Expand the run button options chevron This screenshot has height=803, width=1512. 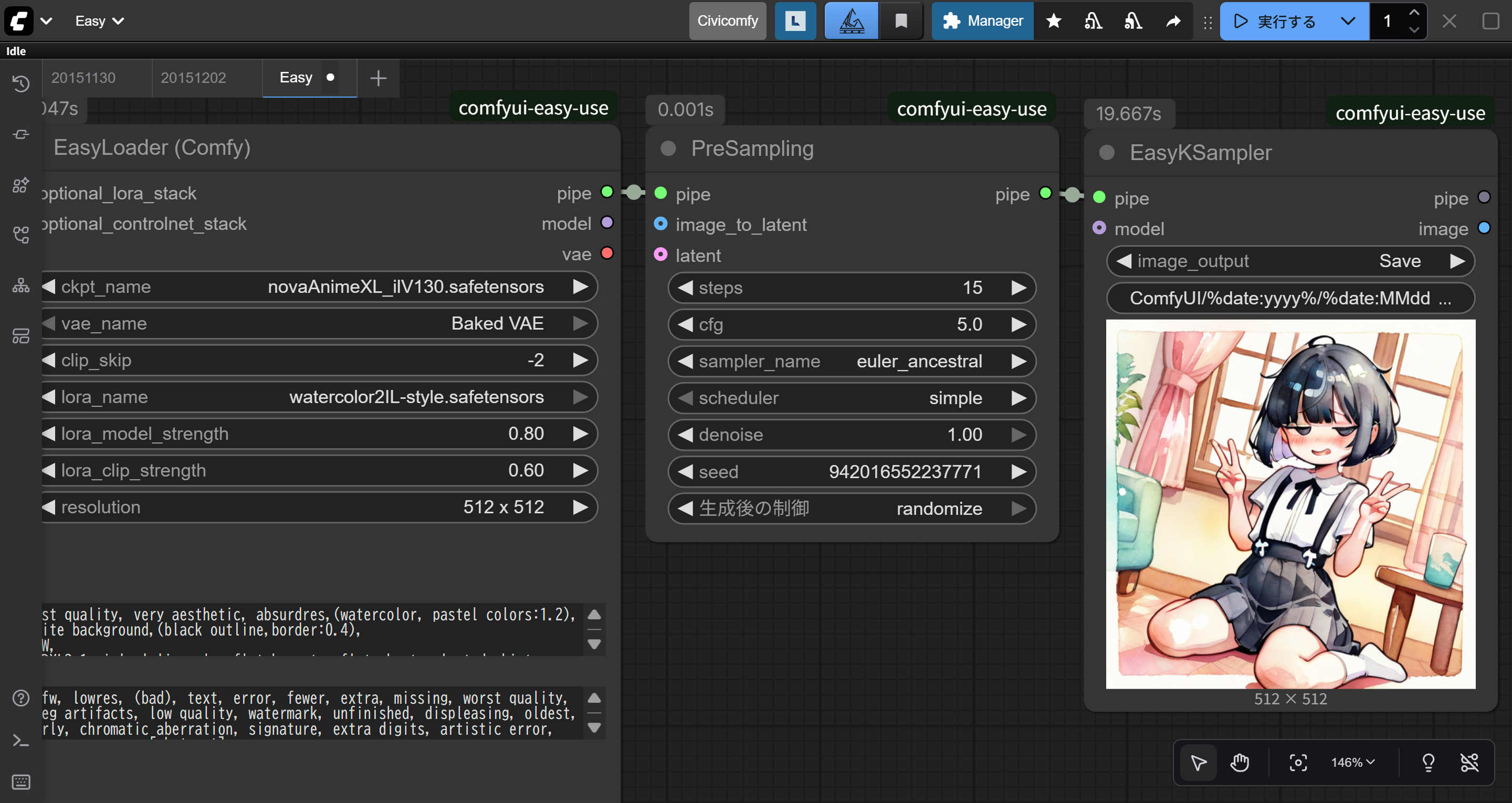[x=1348, y=21]
